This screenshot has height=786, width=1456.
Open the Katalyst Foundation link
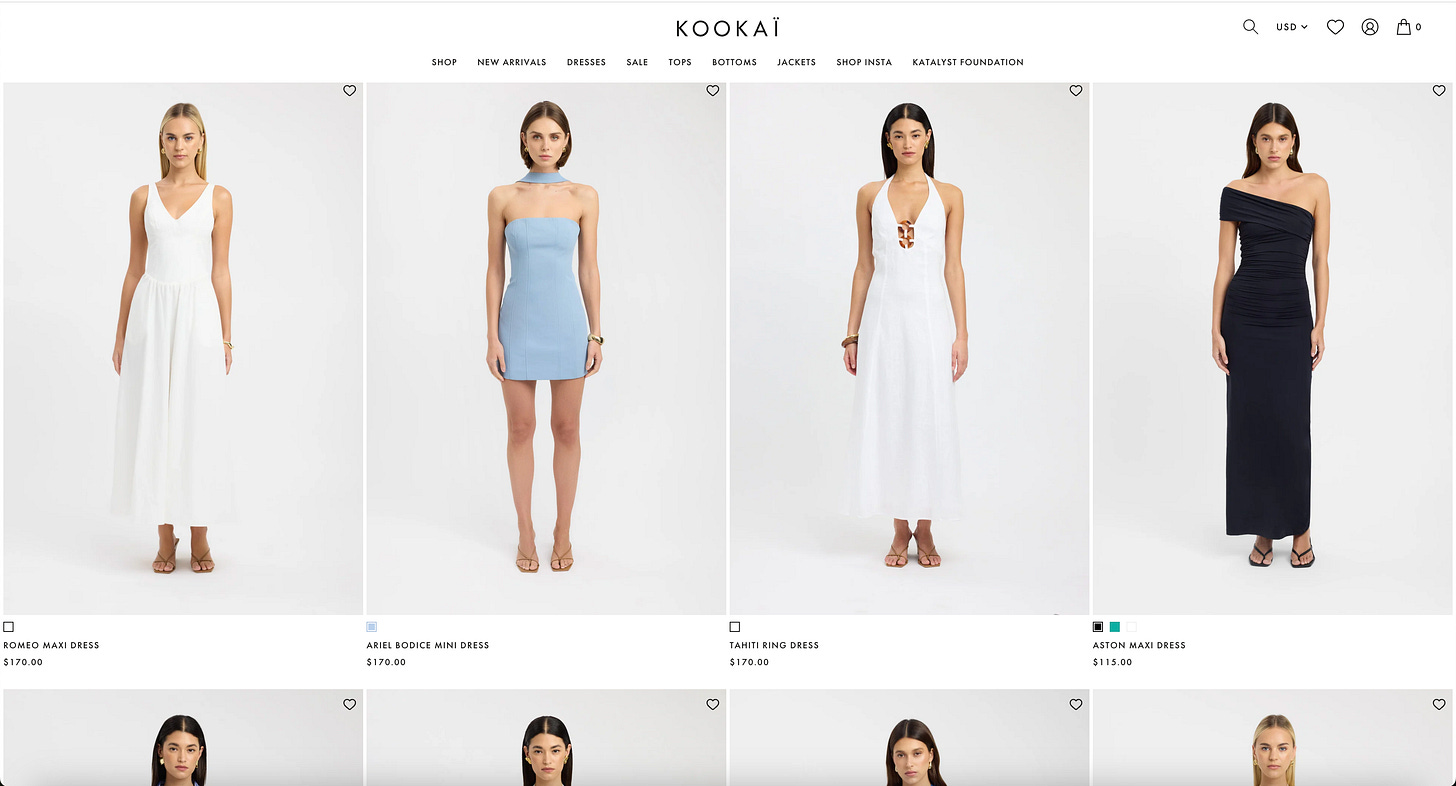tap(968, 62)
